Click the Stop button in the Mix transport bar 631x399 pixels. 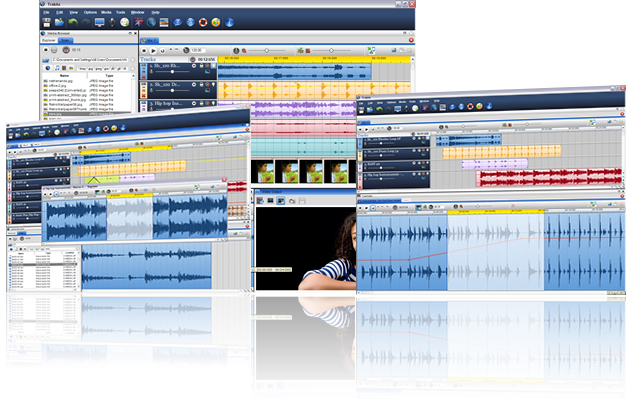pyautogui.click(x=144, y=51)
